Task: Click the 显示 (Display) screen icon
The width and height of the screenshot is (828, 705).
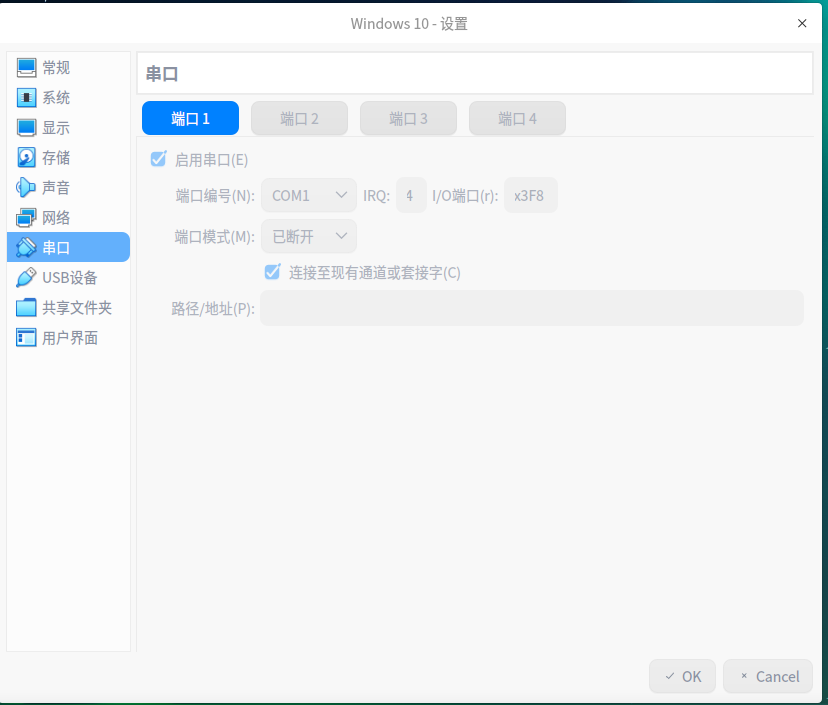Action: (26, 128)
